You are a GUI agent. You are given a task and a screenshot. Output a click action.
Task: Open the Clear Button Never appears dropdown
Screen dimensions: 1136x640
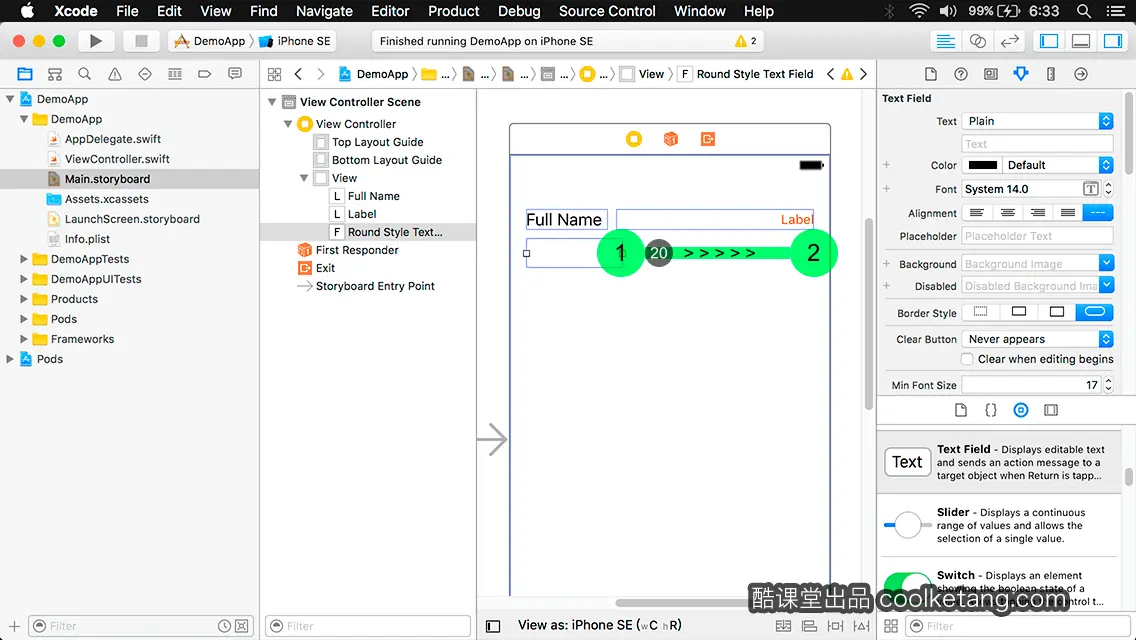[x=1037, y=339]
